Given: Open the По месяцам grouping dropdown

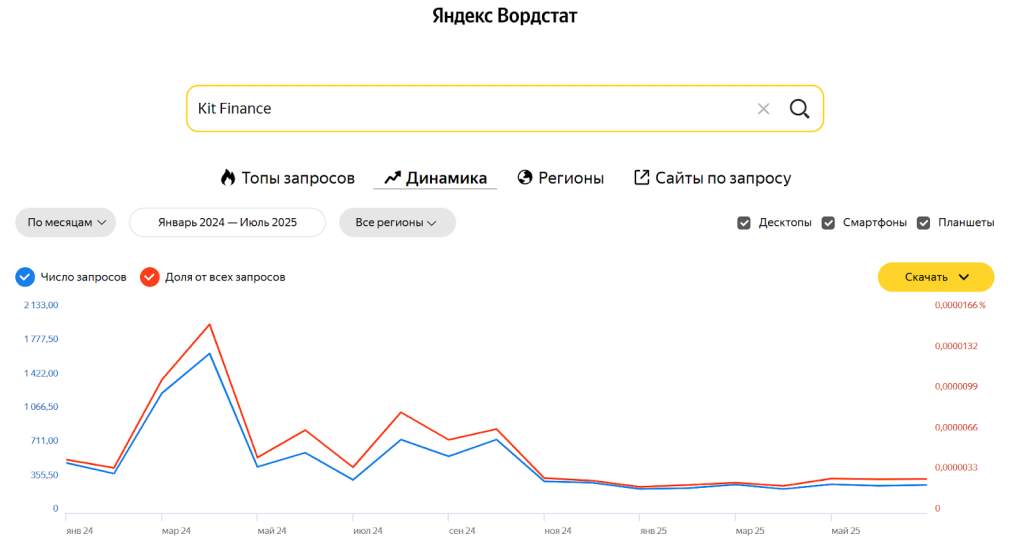Looking at the screenshot, I should [x=66, y=223].
